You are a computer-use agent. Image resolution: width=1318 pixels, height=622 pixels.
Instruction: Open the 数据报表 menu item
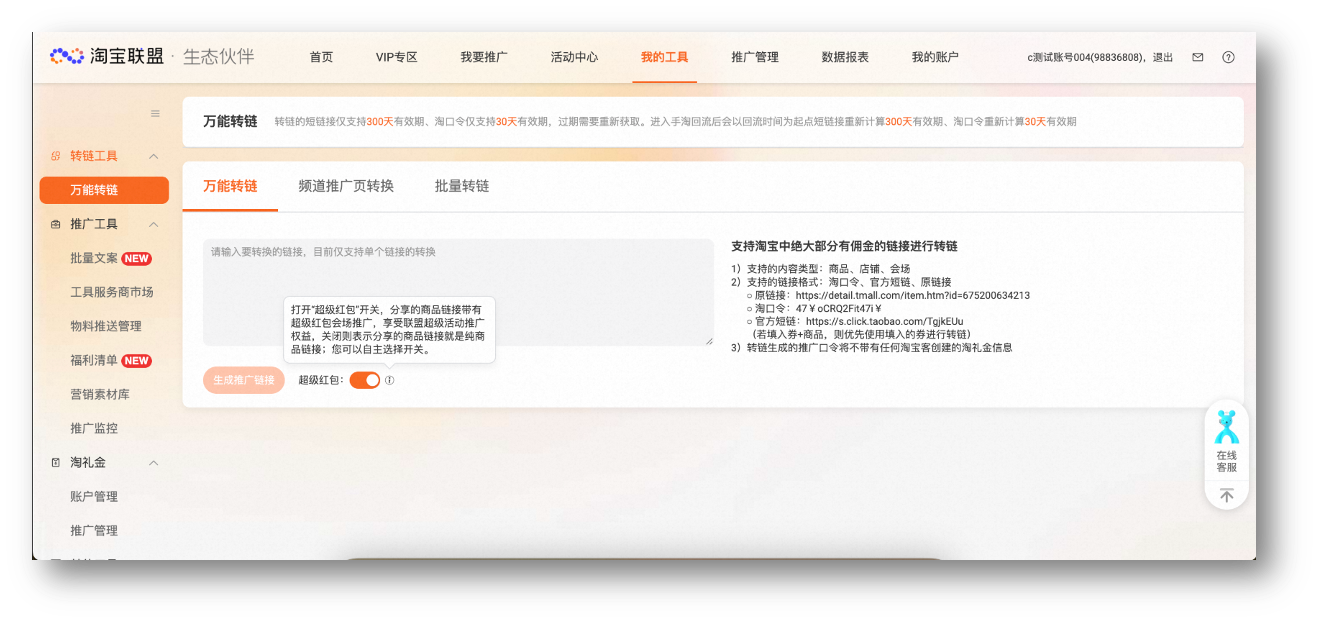tap(844, 57)
